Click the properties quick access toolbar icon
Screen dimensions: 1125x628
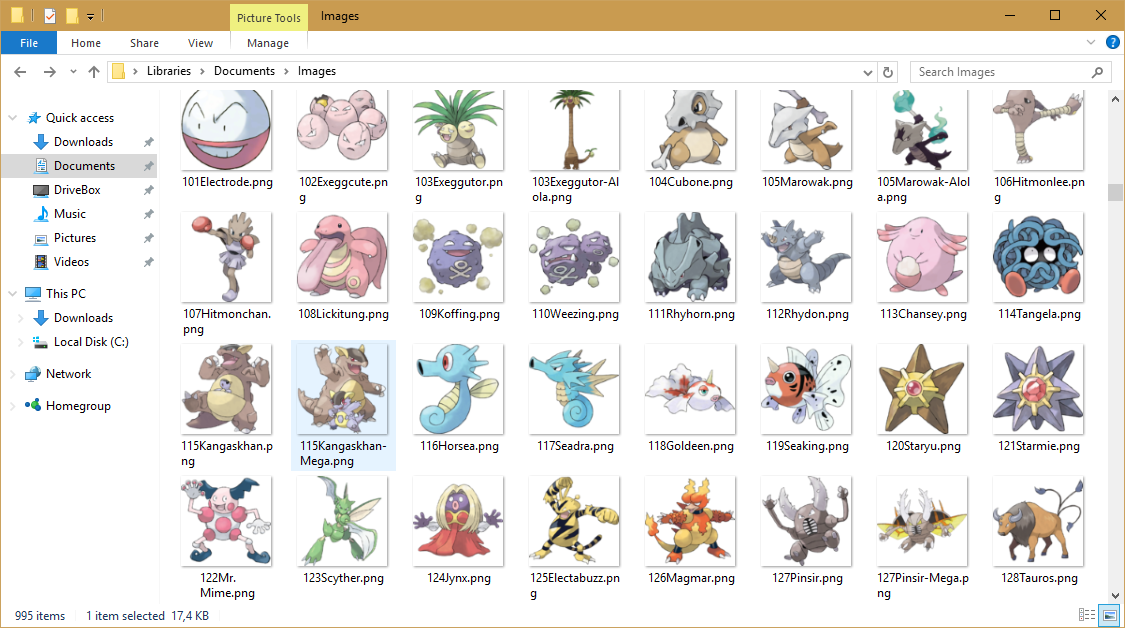(x=50, y=15)
